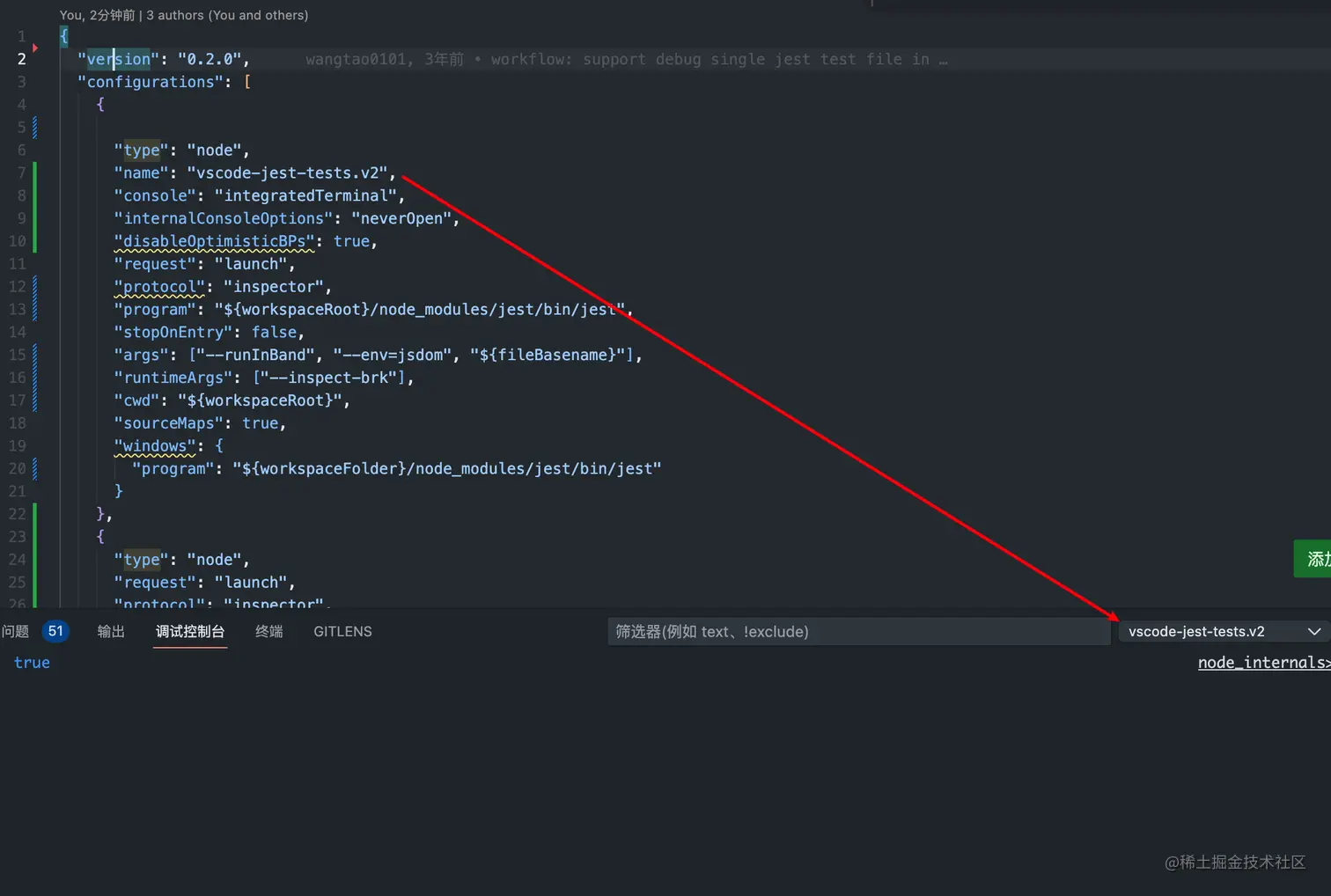
Task: Click the "console" key
Action: [155, 195]
